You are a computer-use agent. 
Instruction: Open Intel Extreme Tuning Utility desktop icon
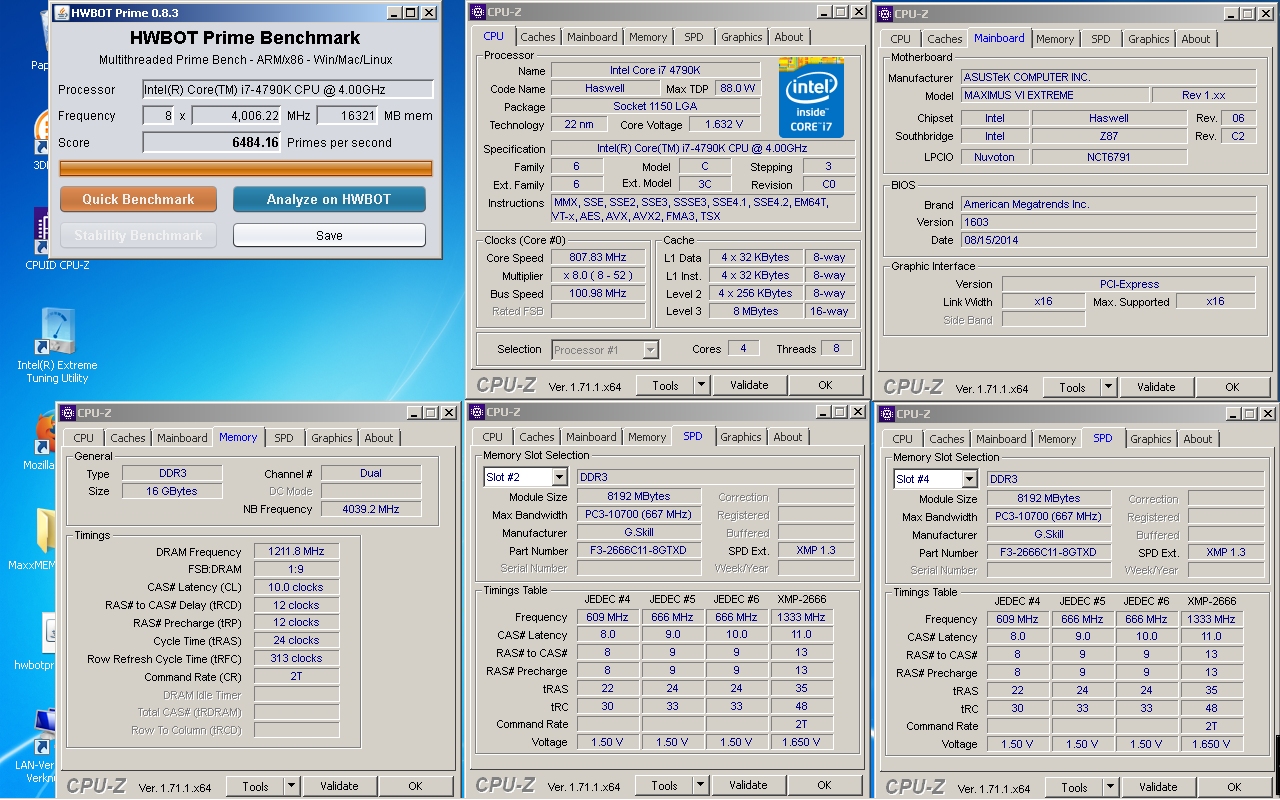point(57,346)
